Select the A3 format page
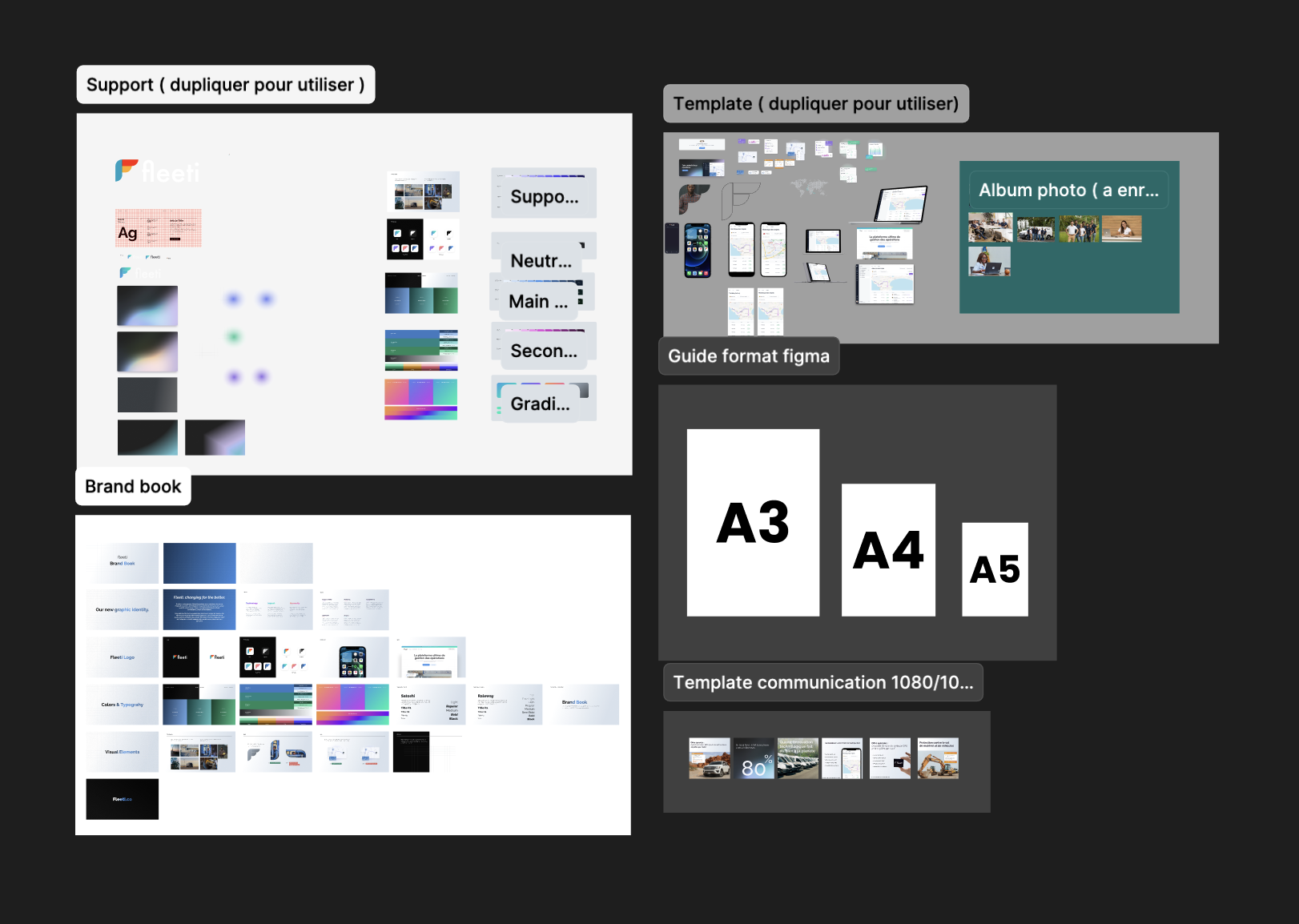The height and width of the screenshot is (924, 1299). click(752, 523)
